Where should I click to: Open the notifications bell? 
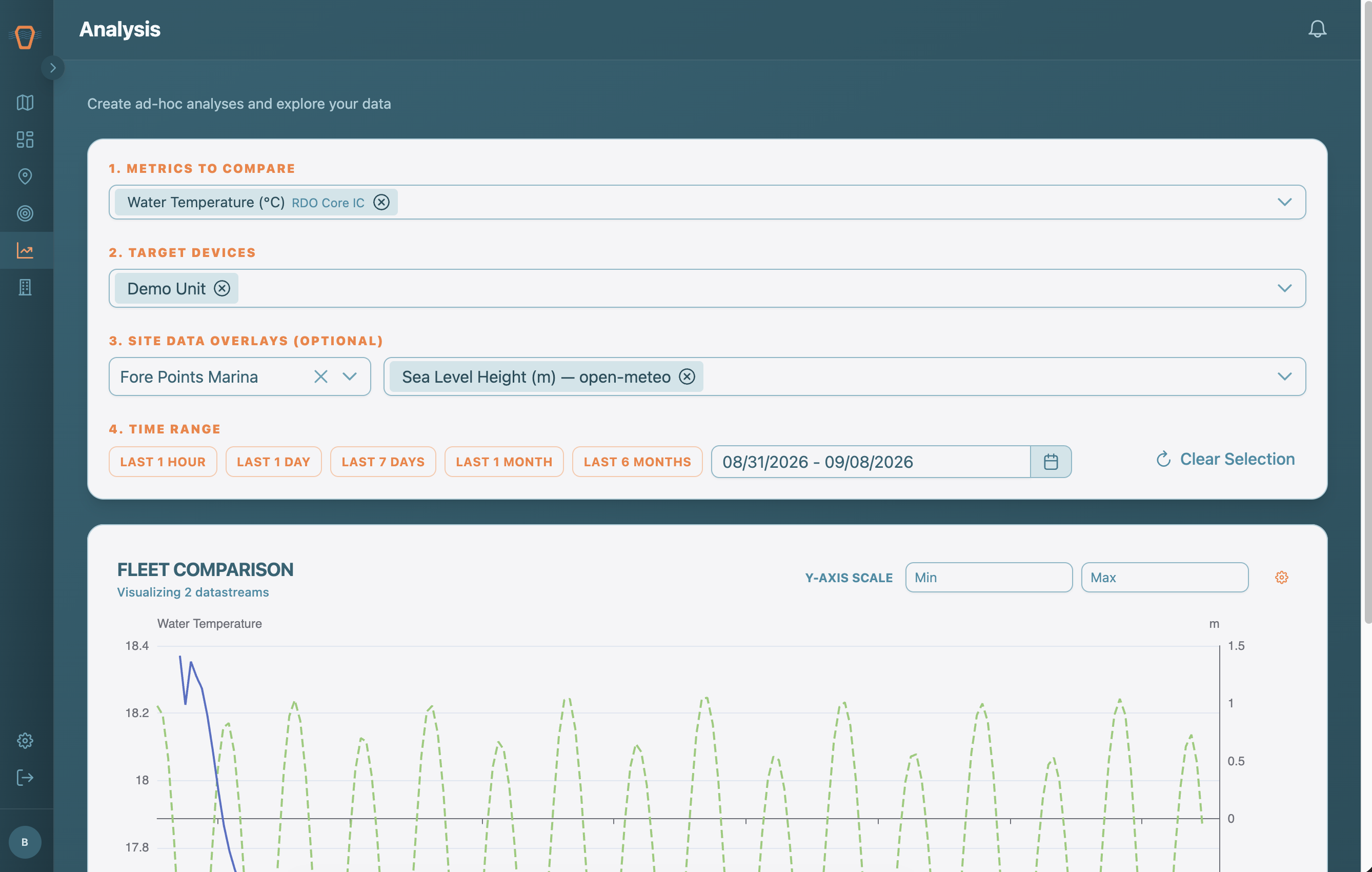tap(1317, 29)
